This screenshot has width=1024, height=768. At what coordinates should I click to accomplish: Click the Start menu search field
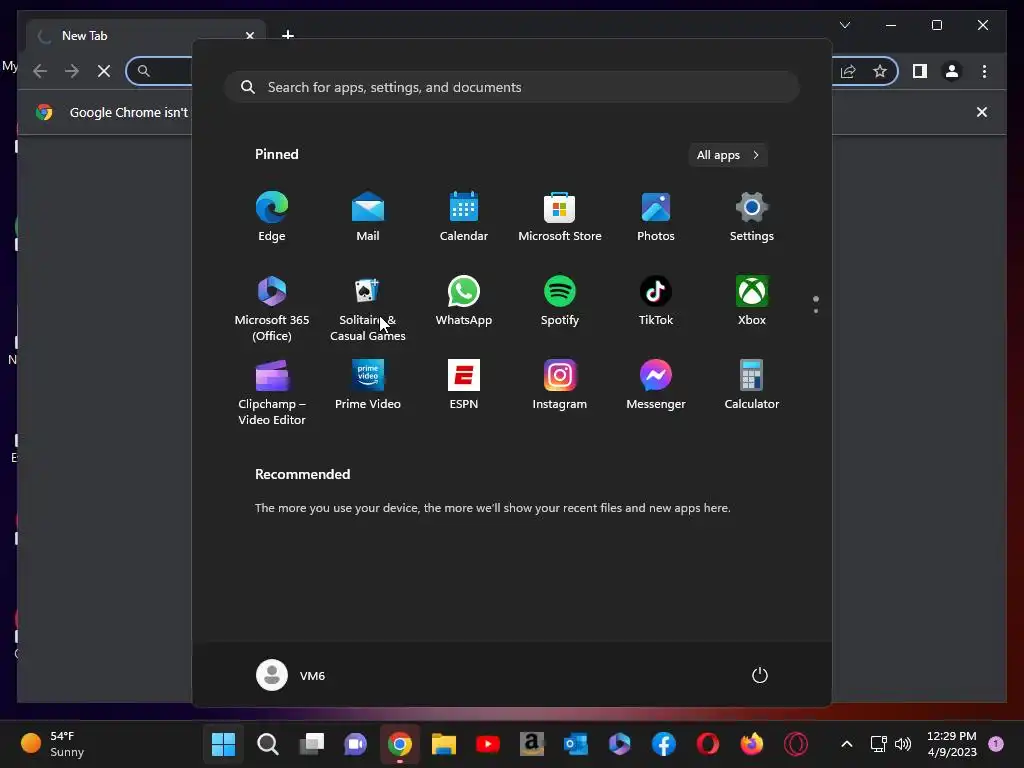point(512,87)
